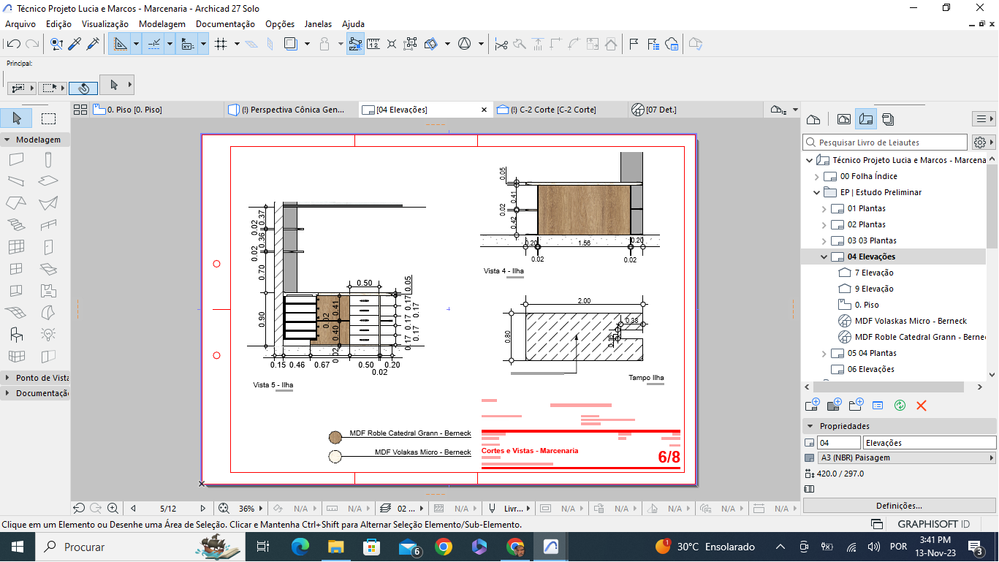999x562 pixels.
Task: Click navigator settings gear button
Action: [982, 143]
